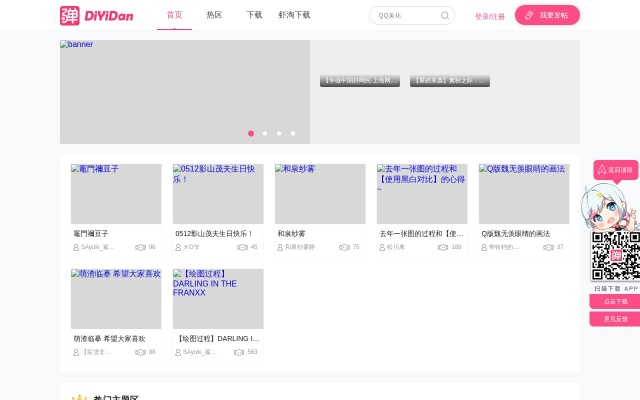
Task: Click the rocket back-to-top icon button
Action: point(615,170)
